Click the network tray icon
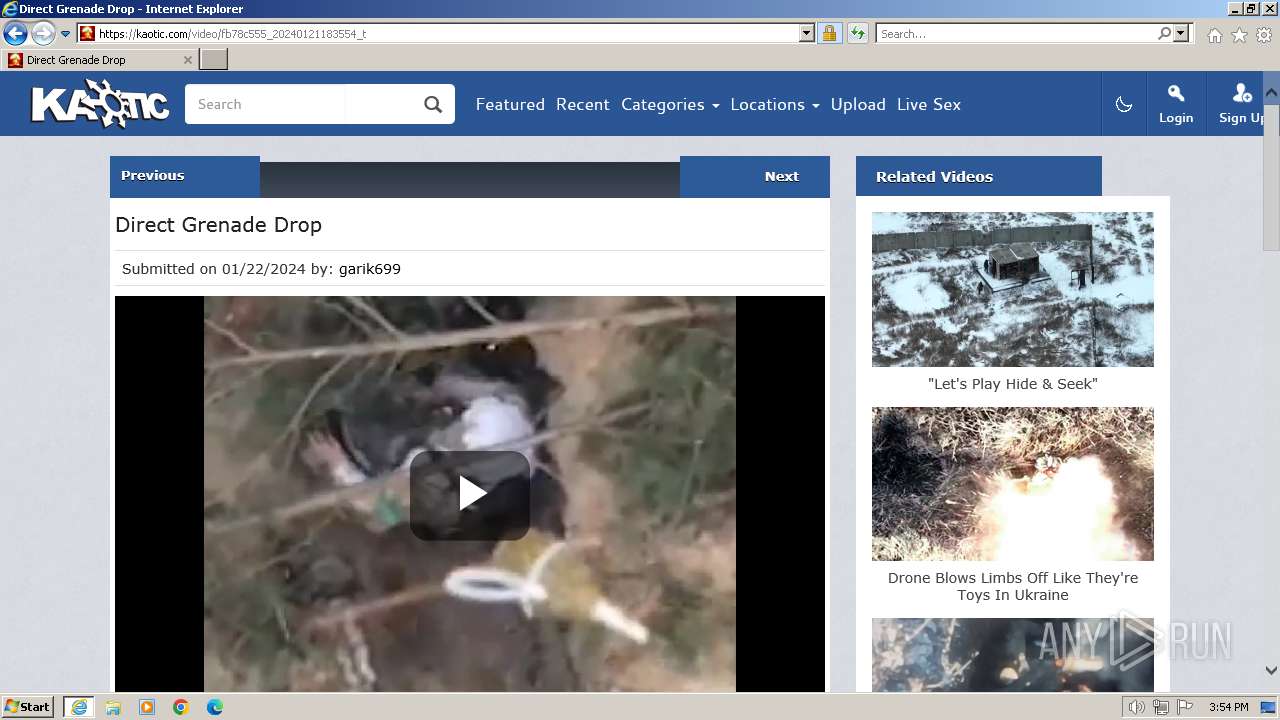Screen dimensions: 1280x720 click(x=1161, y=707)
